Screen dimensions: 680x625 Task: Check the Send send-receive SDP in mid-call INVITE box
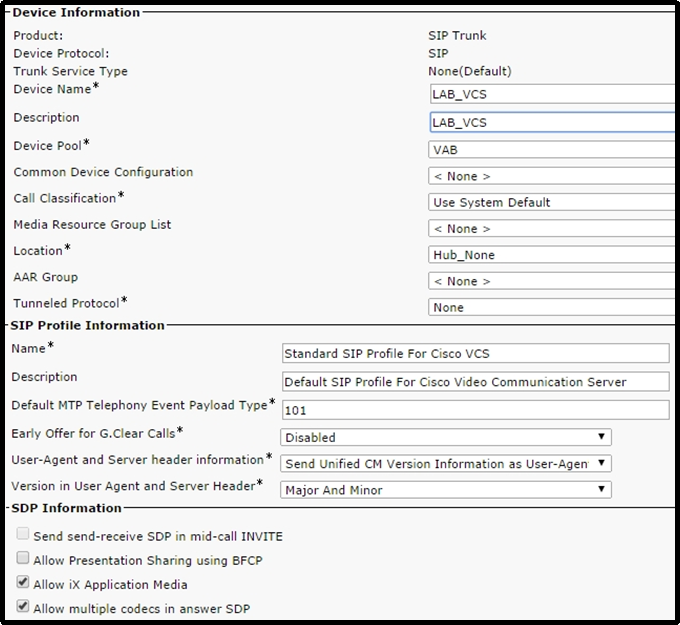pos(22,537)
